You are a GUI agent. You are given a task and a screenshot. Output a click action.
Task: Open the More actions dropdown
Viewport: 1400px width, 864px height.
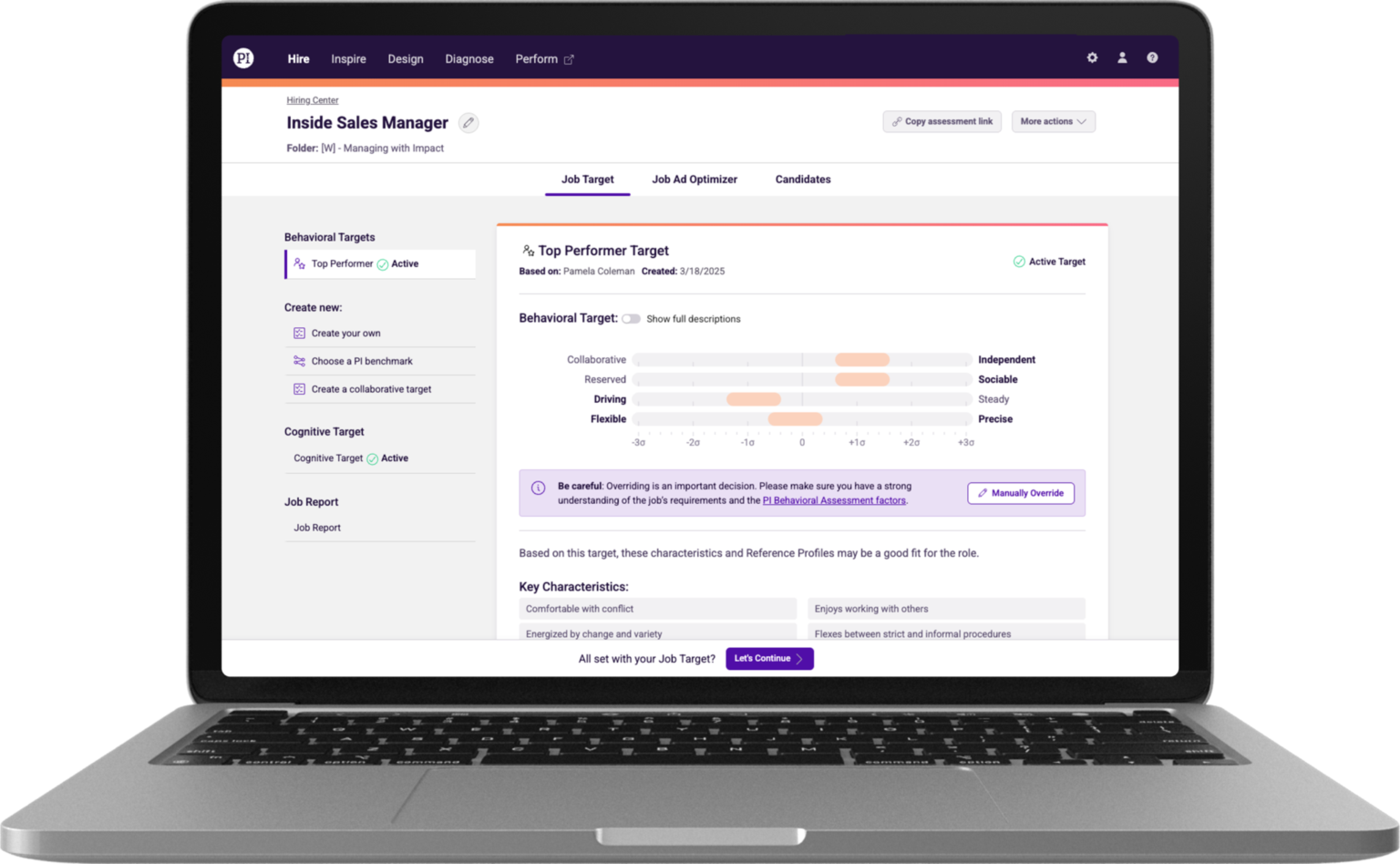(1053, 121)
